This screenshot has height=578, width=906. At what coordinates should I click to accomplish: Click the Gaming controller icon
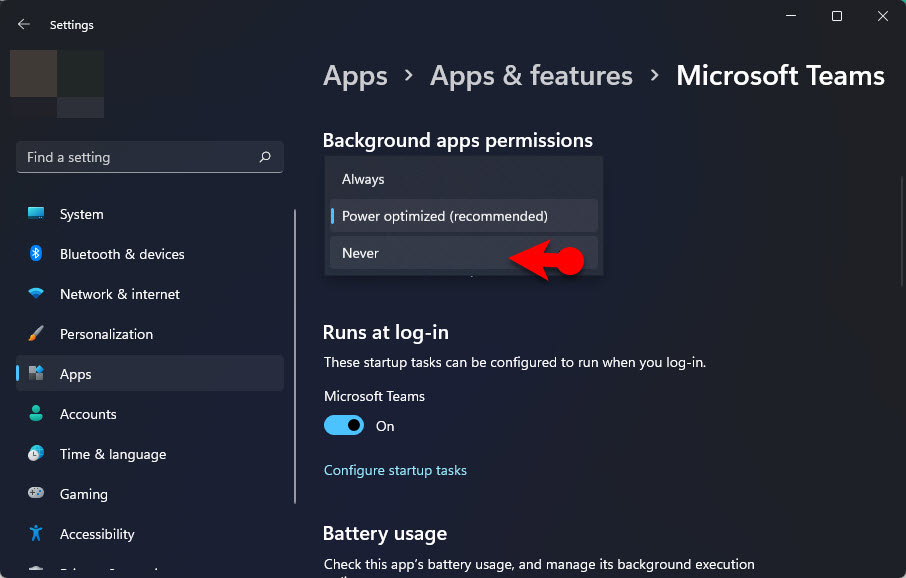[x=36, y=493]
